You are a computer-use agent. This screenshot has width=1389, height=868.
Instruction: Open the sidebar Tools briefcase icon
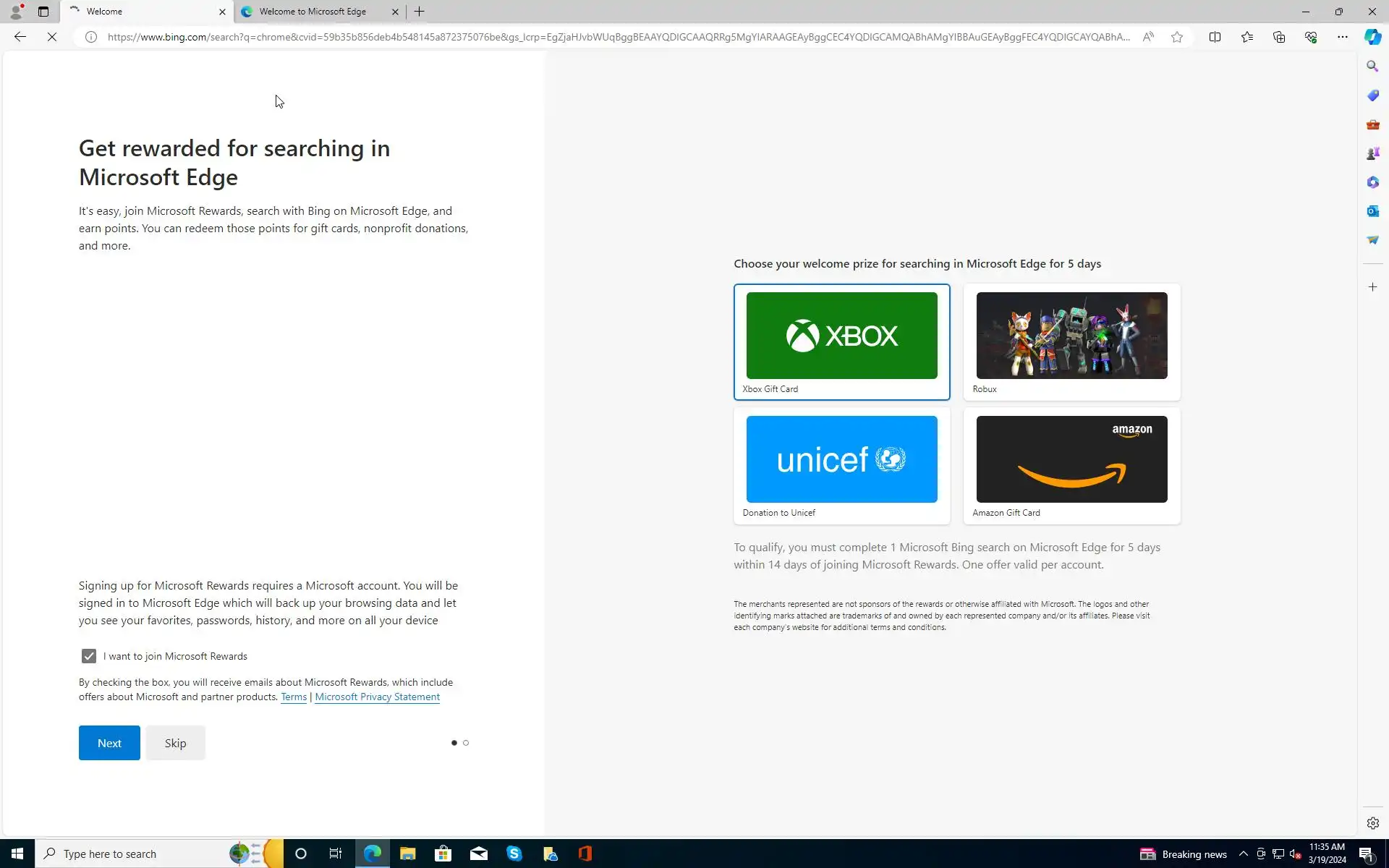coord(1372,124)
